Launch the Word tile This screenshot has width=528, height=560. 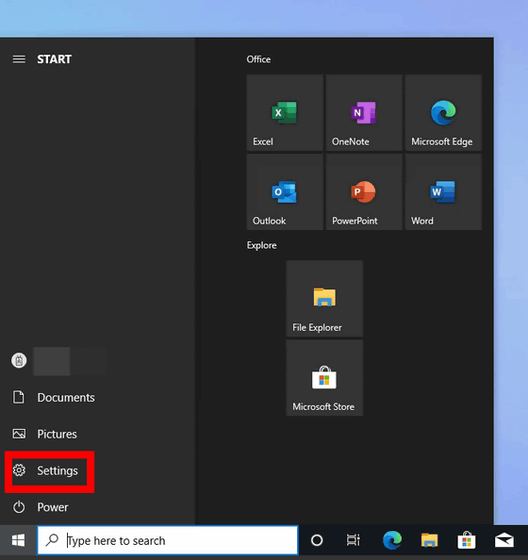(443, 192)
